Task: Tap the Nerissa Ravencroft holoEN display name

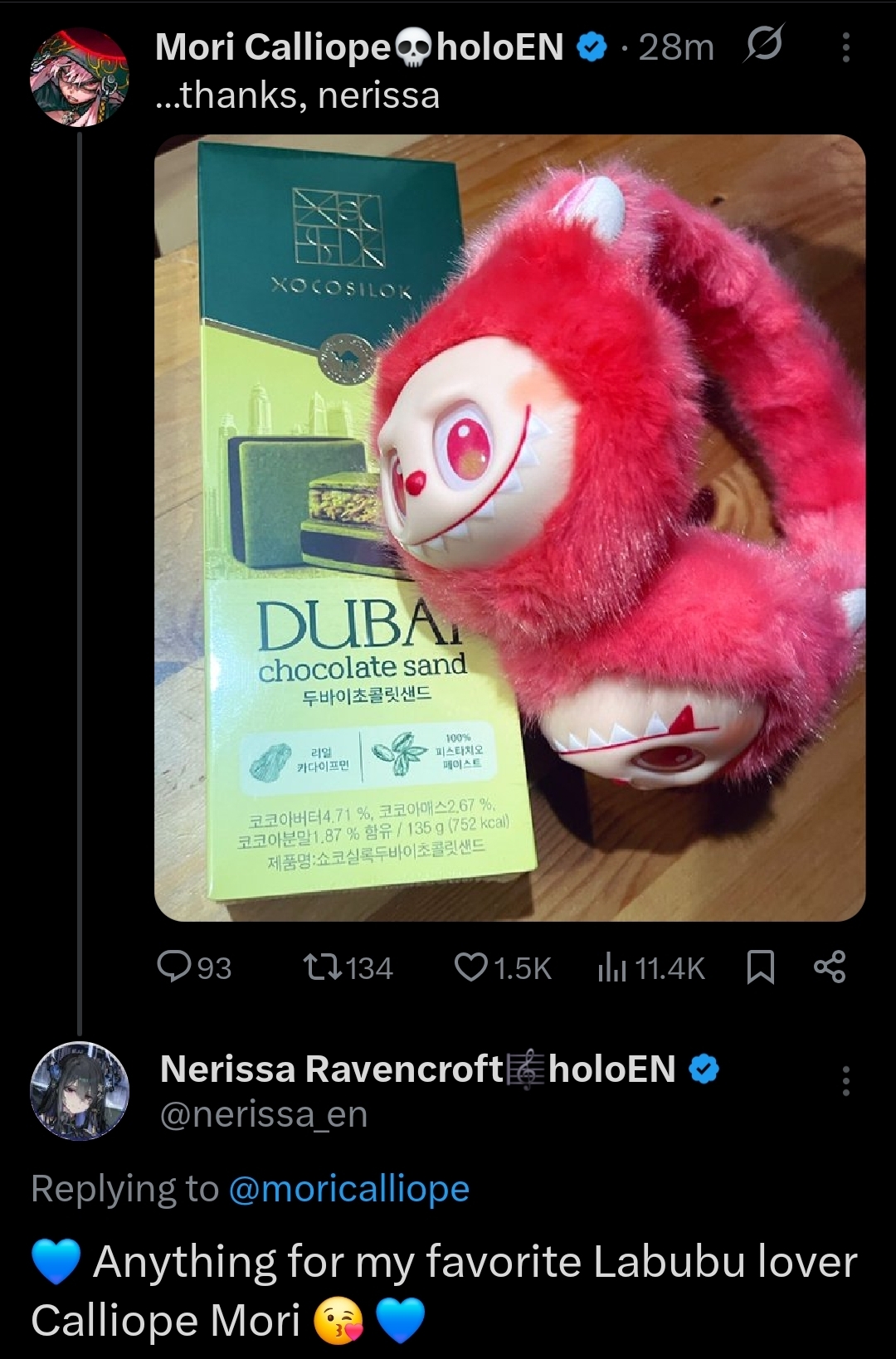Action: (417, 1069)
